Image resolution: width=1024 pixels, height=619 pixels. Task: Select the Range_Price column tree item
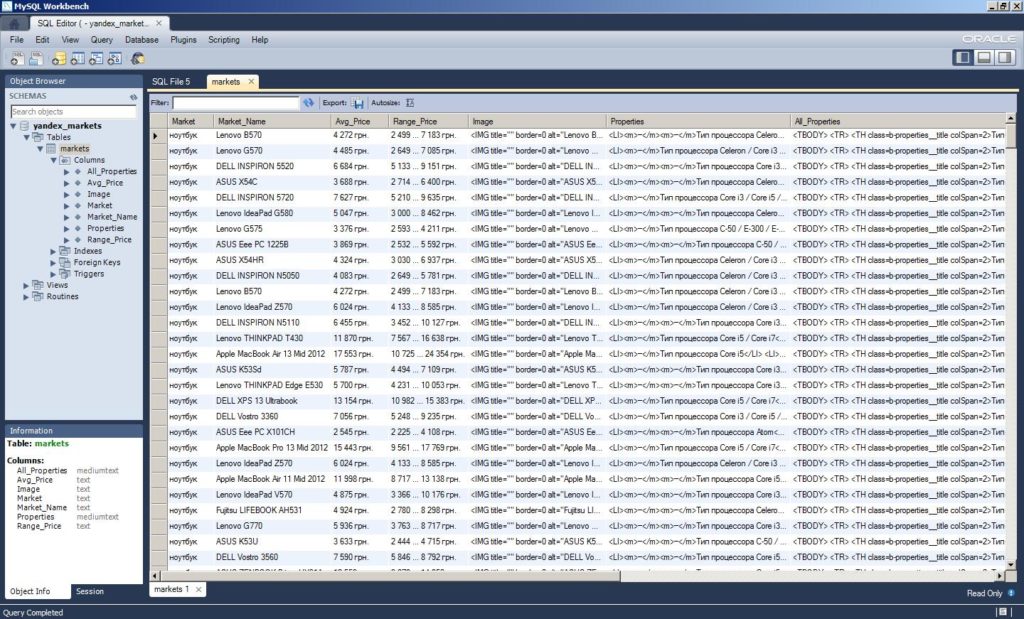point(109,240)
